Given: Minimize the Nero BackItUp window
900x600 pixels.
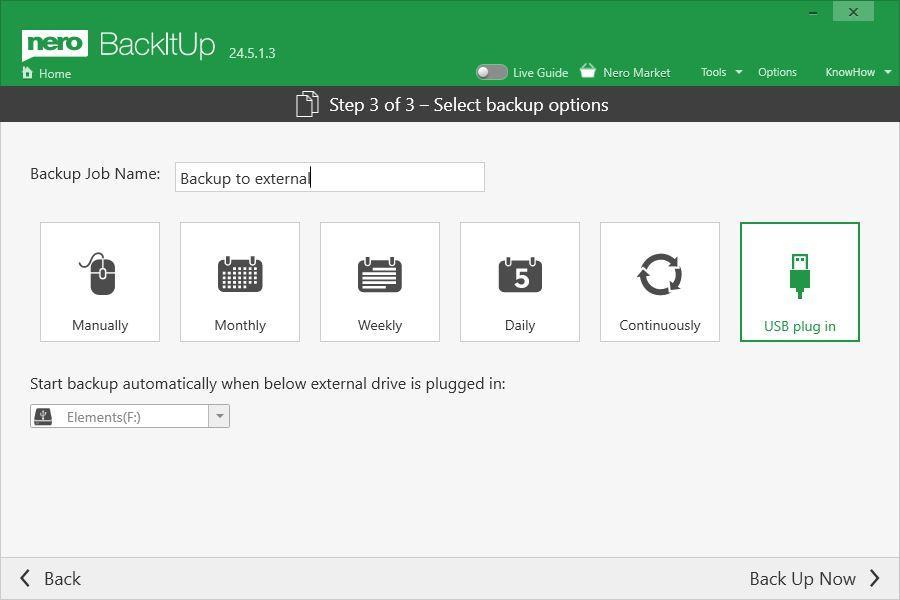Looking at the screenshot, I should pos(813,13).
